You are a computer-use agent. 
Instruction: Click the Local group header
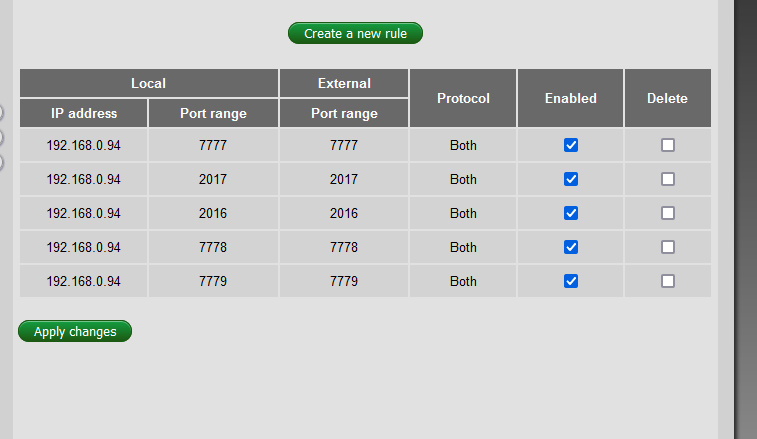coord(149,83)
